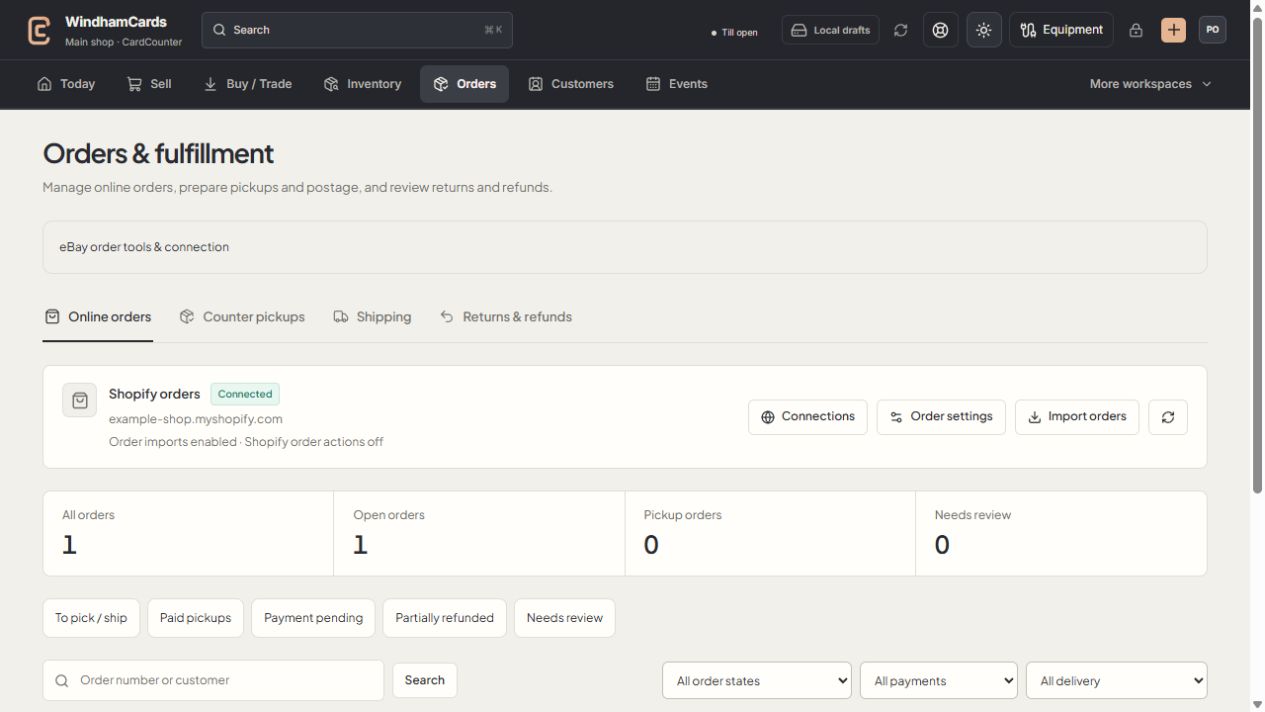Viewport: 1265px width, 712px height.
Task: Switch to Counter pickups tab
Action: pos(242,317)
